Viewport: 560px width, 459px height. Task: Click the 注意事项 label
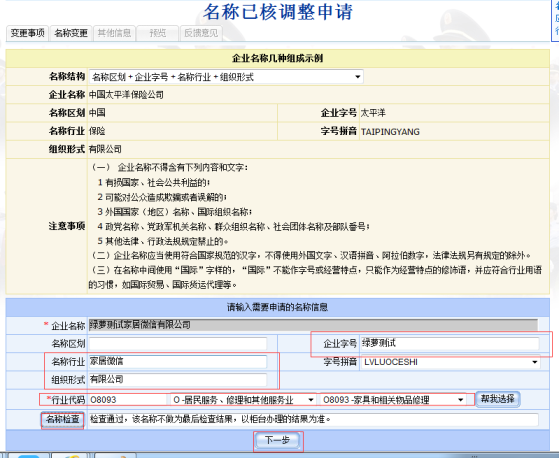point(67,226)
